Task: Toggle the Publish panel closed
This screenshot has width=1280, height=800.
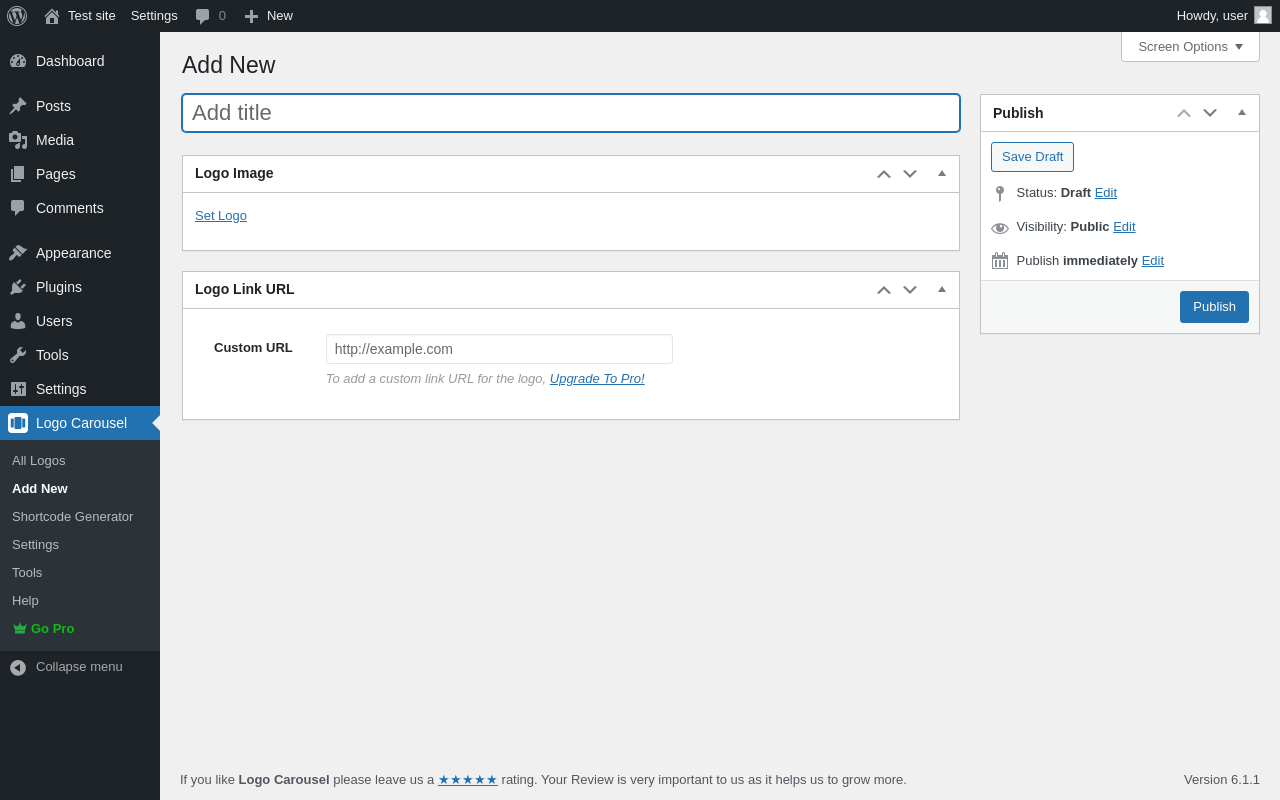Action: pyautogui.click(x=1242, y=113)
